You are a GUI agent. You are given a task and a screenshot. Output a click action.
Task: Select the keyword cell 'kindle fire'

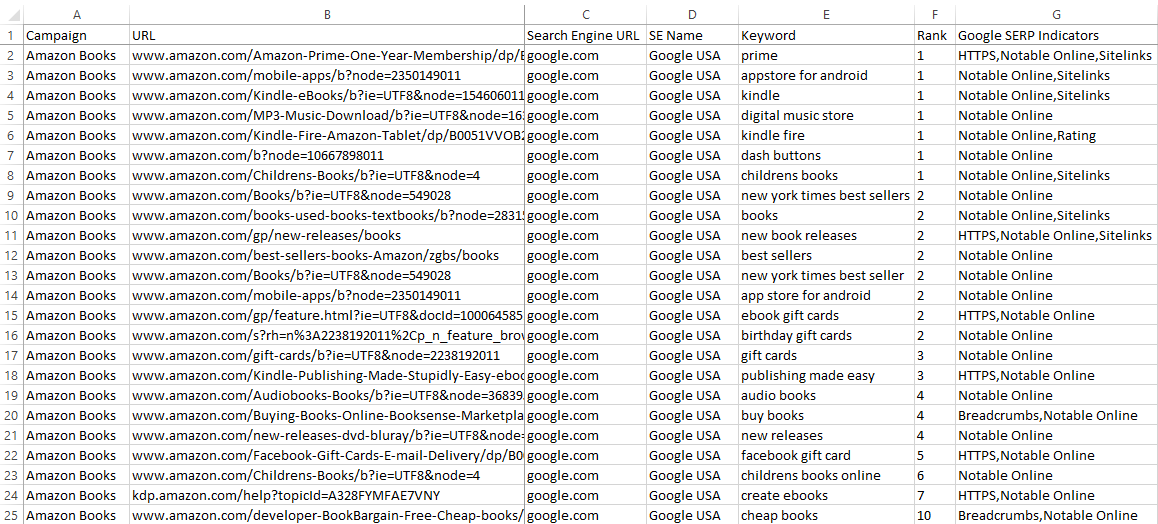[x=826, y=135]
